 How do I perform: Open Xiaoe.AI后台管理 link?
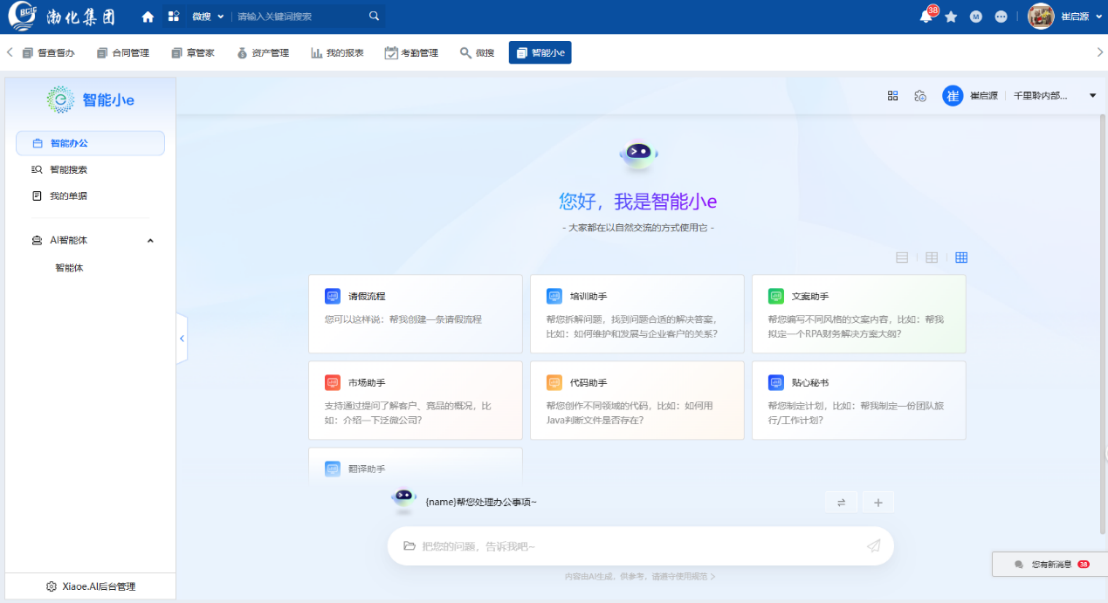(x=90, y=587)
